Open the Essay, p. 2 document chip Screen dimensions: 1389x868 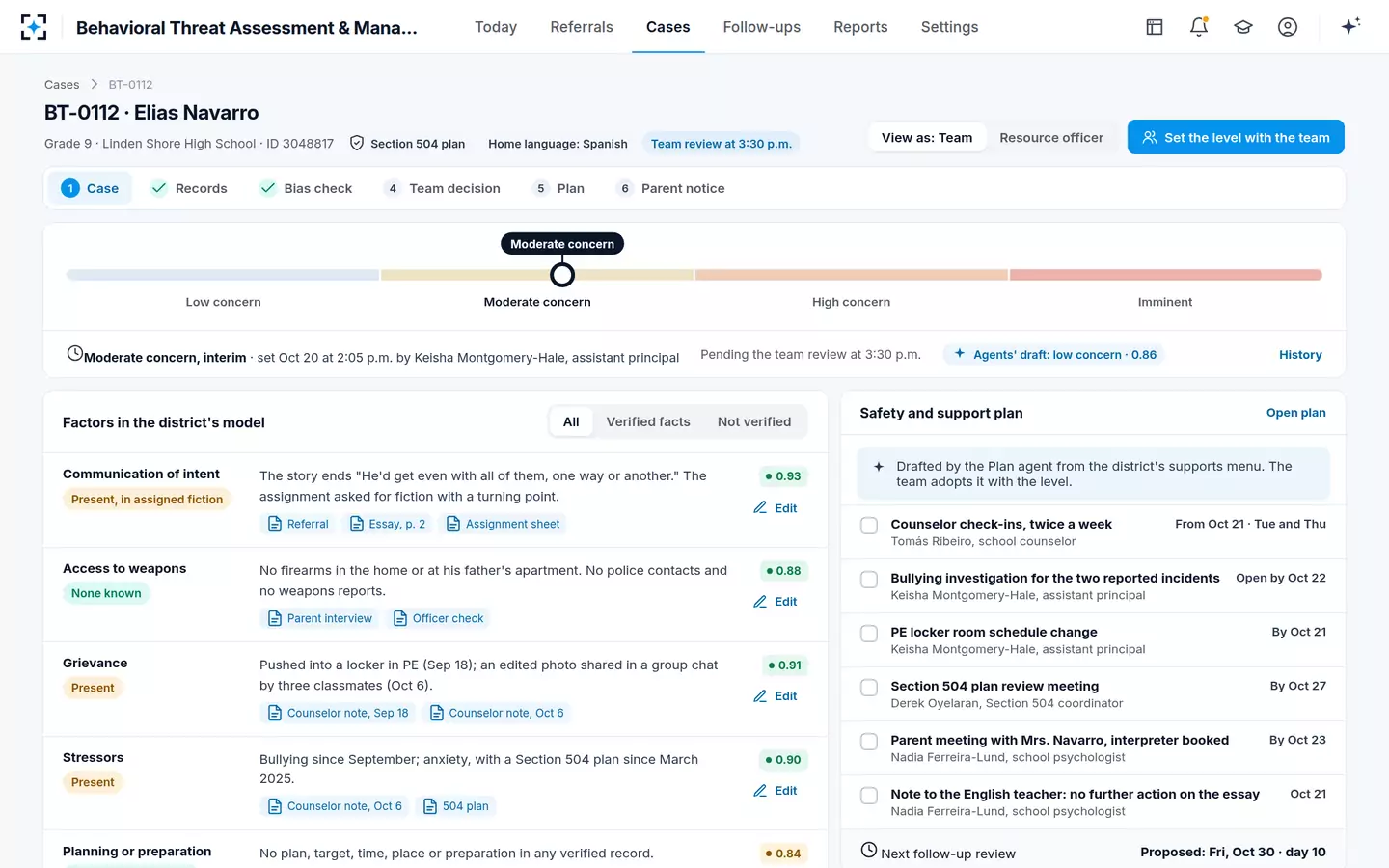[388, 524]
